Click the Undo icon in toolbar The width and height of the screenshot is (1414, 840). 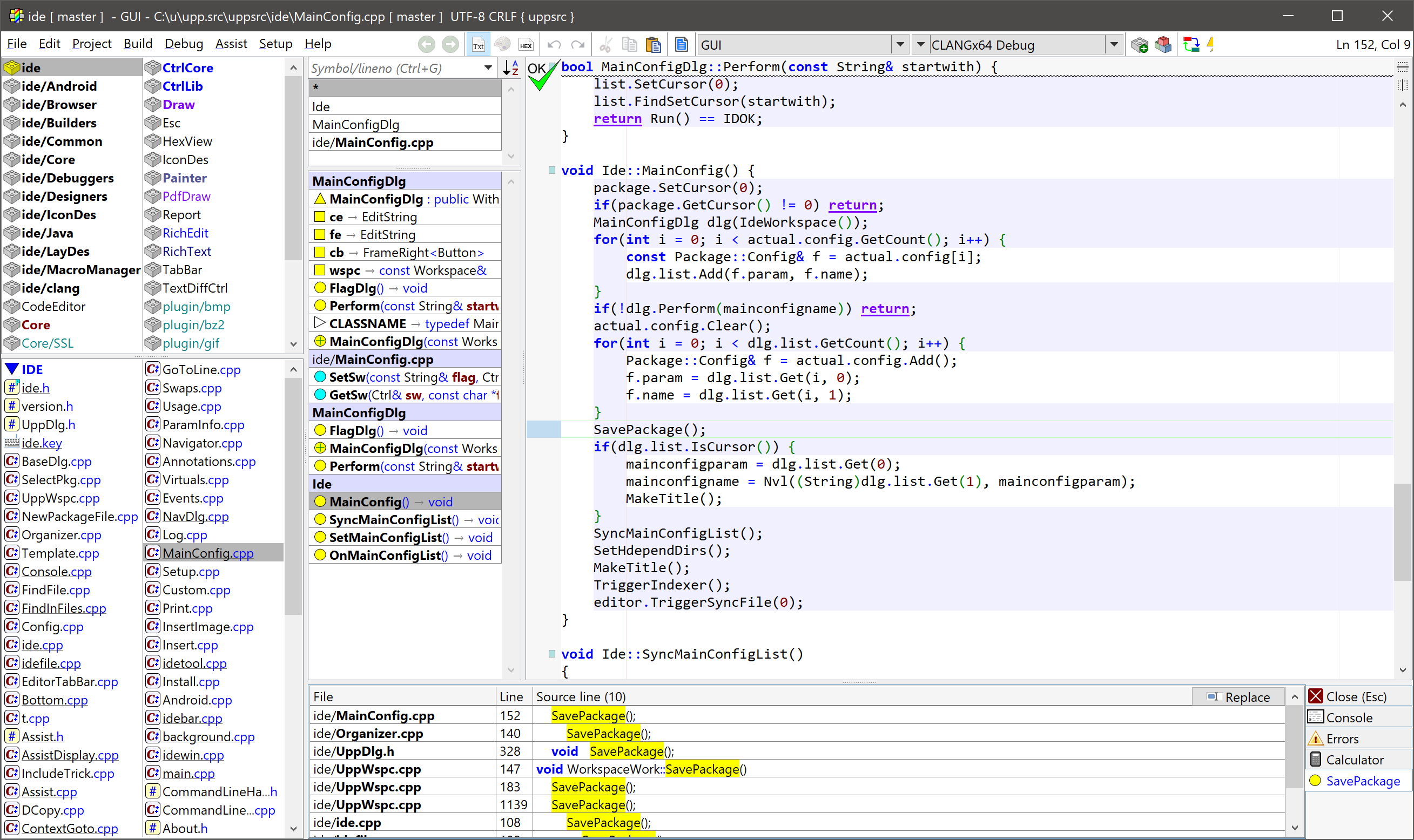coord(554,45)
